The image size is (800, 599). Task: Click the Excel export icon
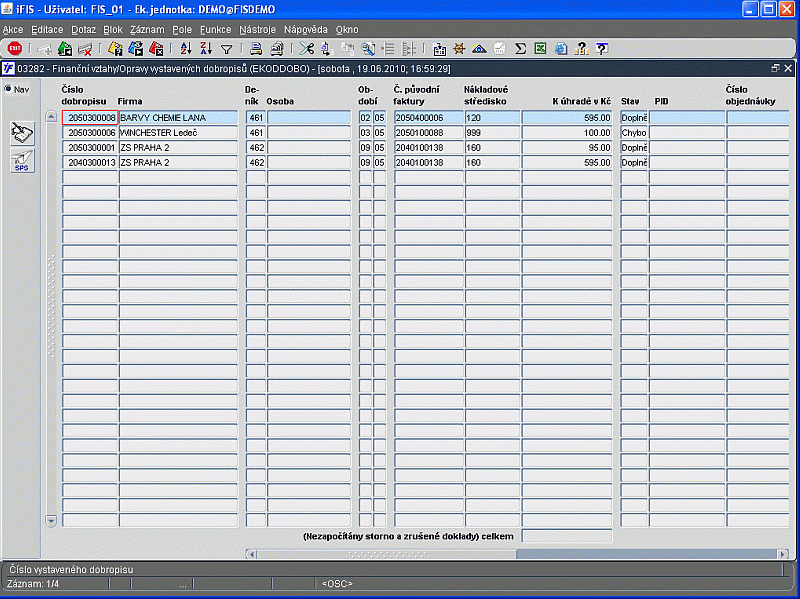coord(540,48)
